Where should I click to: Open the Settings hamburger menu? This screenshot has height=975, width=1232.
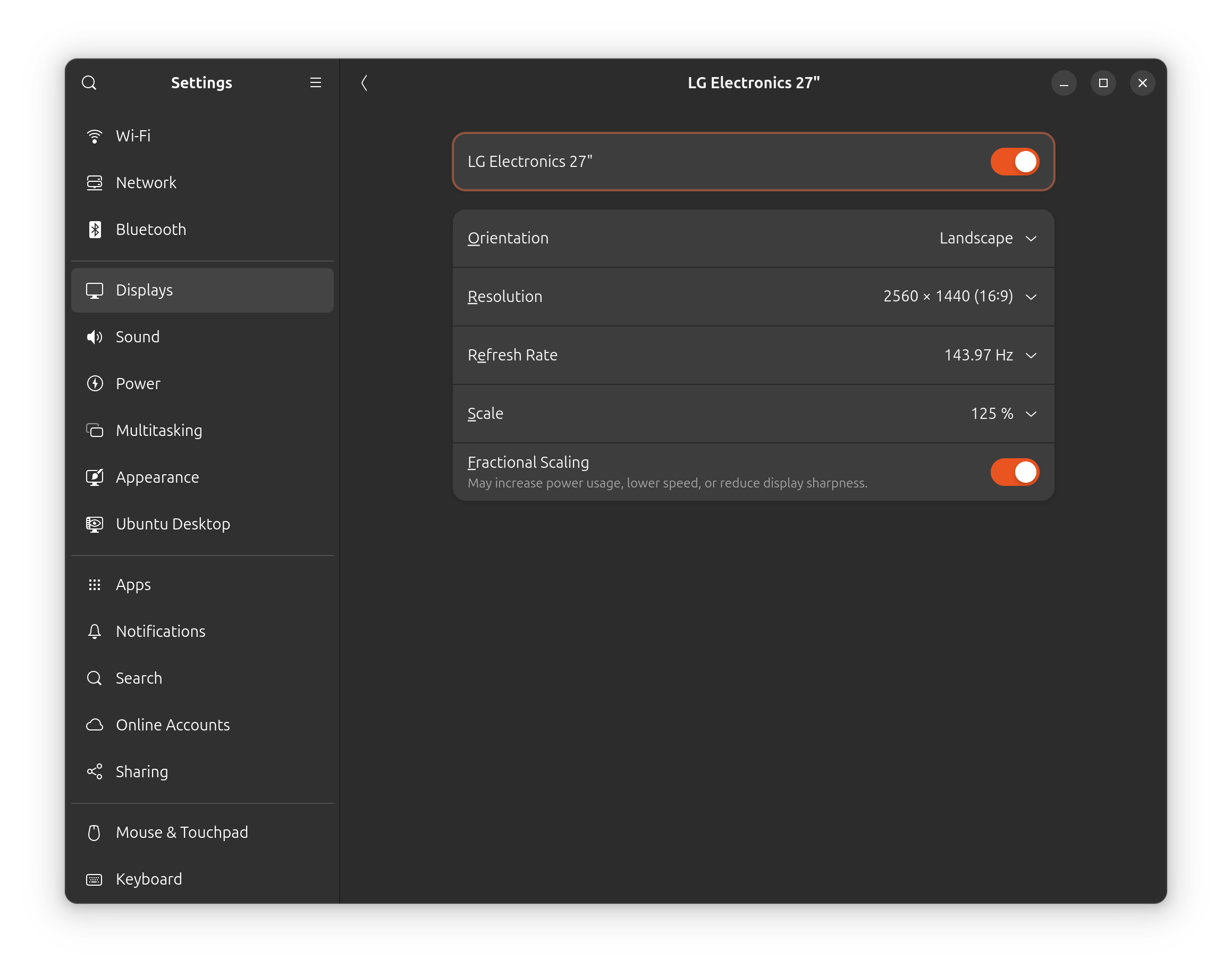[316, 83]
